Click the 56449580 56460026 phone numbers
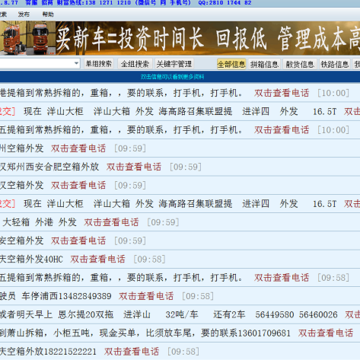Screen dimensions: 360x360 point(297,315)
